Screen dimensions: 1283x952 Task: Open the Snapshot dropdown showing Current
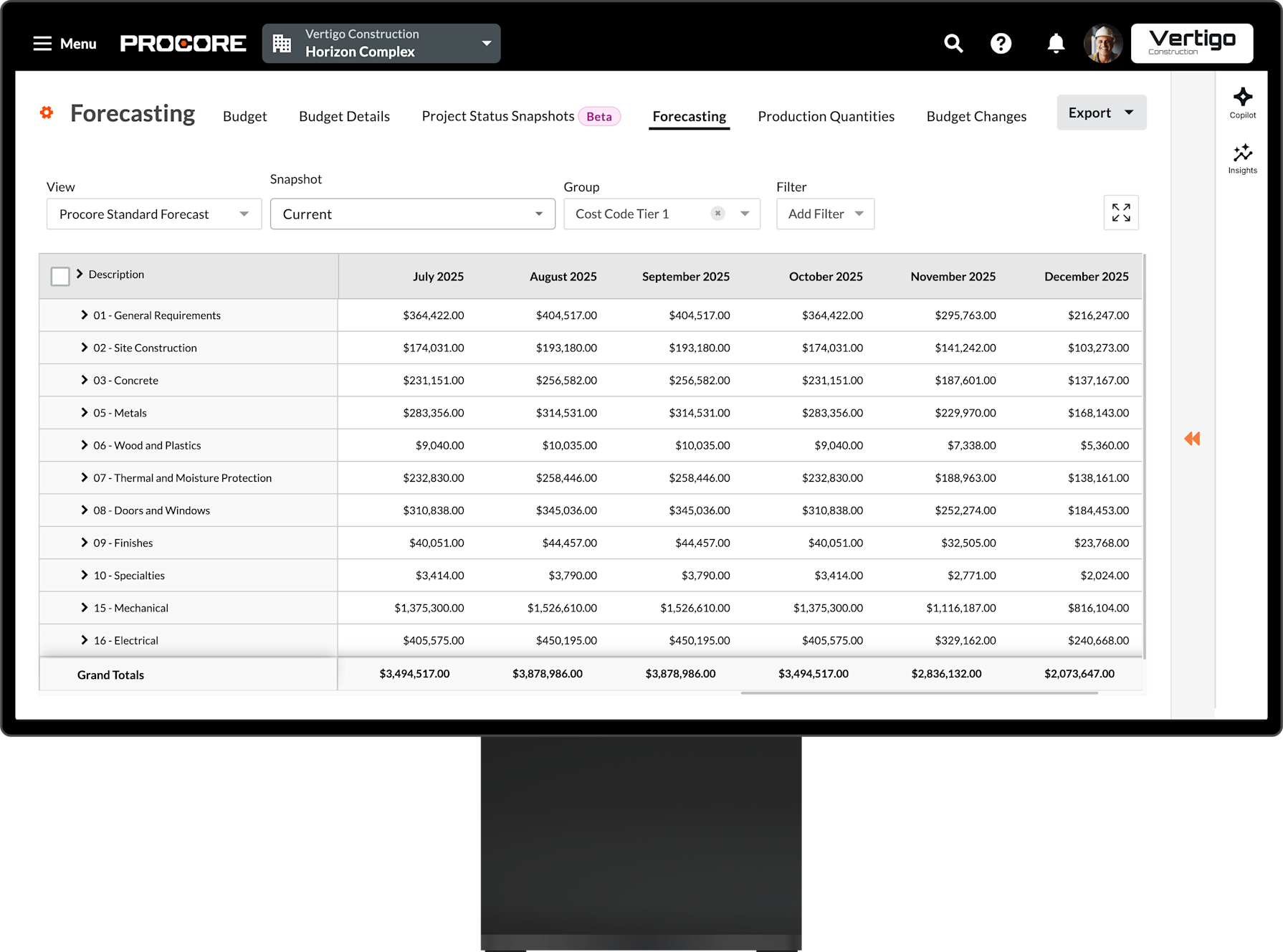pyautogui.click(x=412, y=214)
